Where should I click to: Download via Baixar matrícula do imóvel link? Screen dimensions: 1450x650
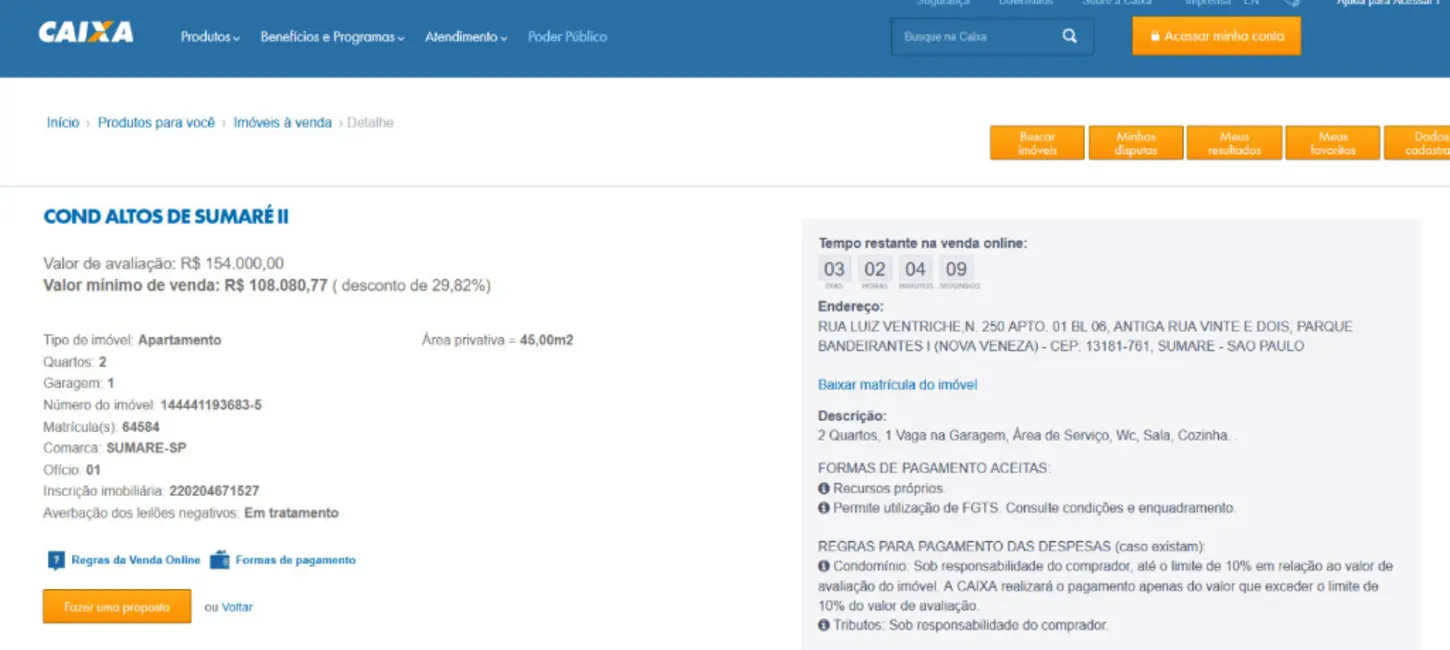click(897, 385)
